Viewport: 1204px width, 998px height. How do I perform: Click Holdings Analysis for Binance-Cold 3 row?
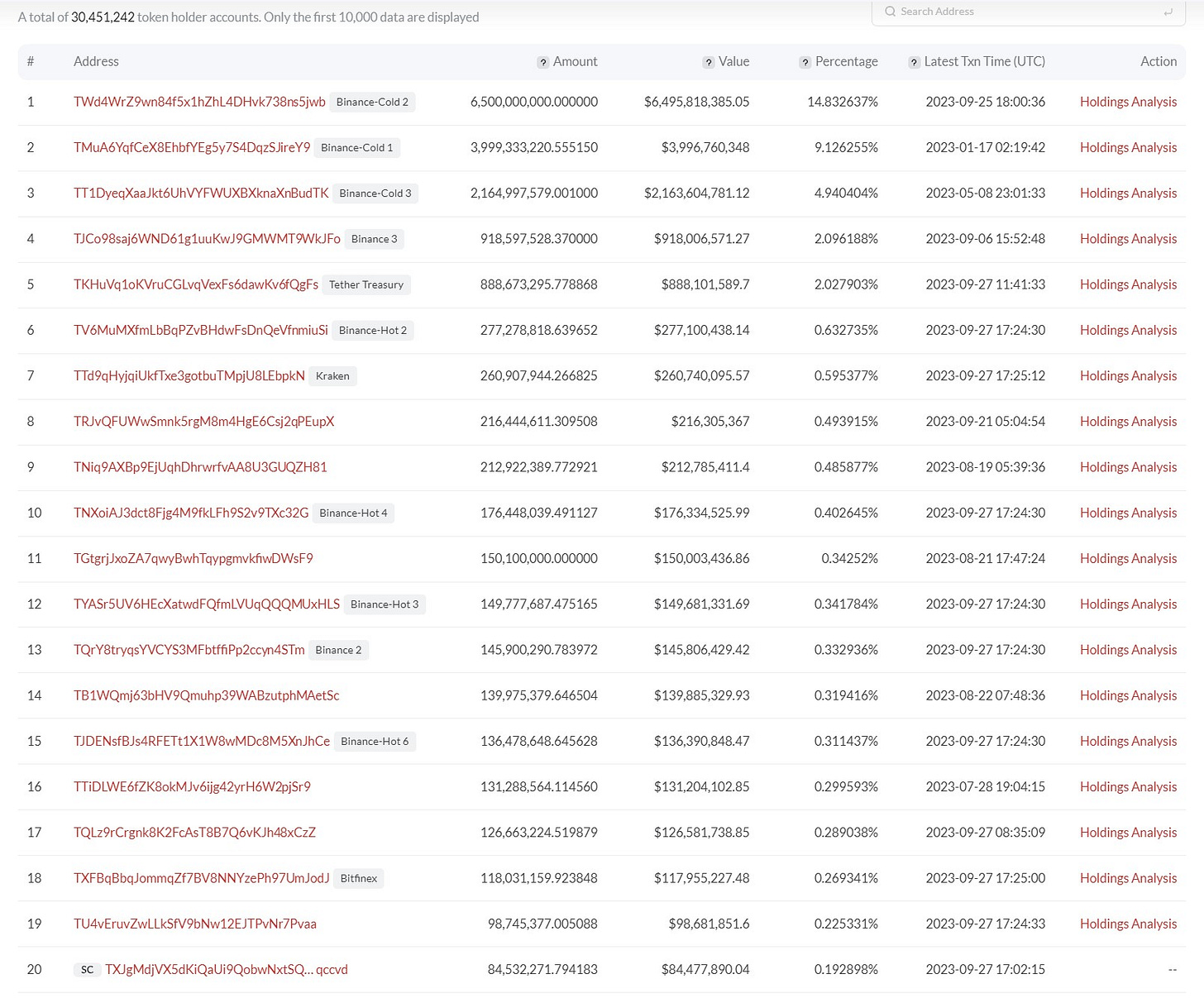click(x=1128, y=193)
